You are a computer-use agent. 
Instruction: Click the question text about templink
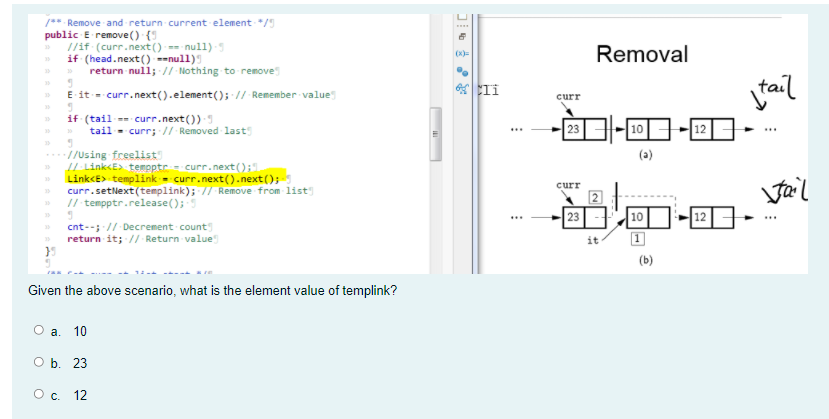[x=212, y=291]
